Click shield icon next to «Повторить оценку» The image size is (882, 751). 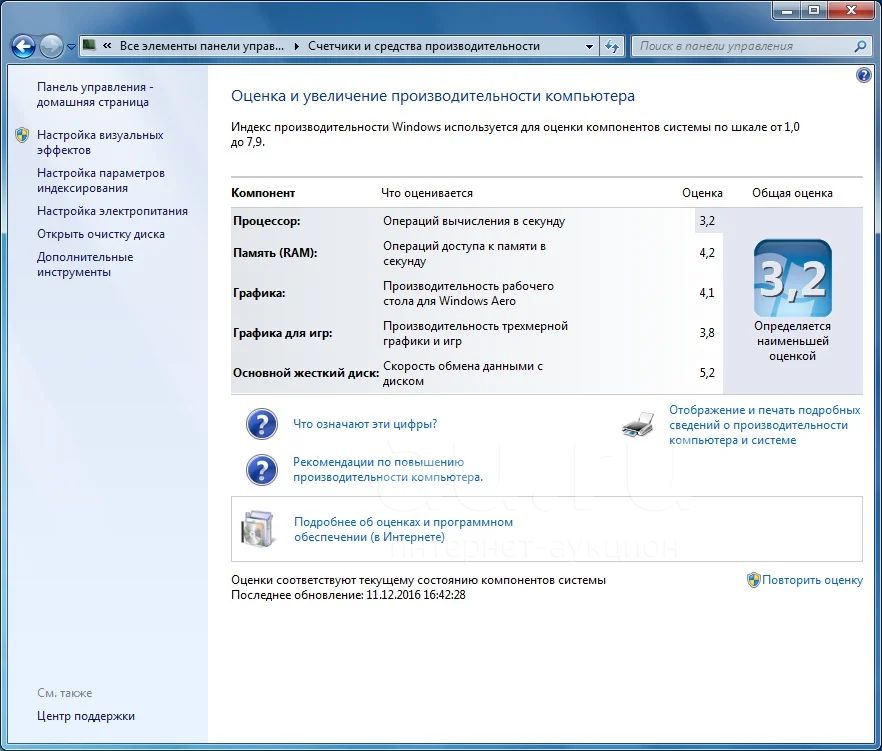pyautogui.click(x=754, y=580)
